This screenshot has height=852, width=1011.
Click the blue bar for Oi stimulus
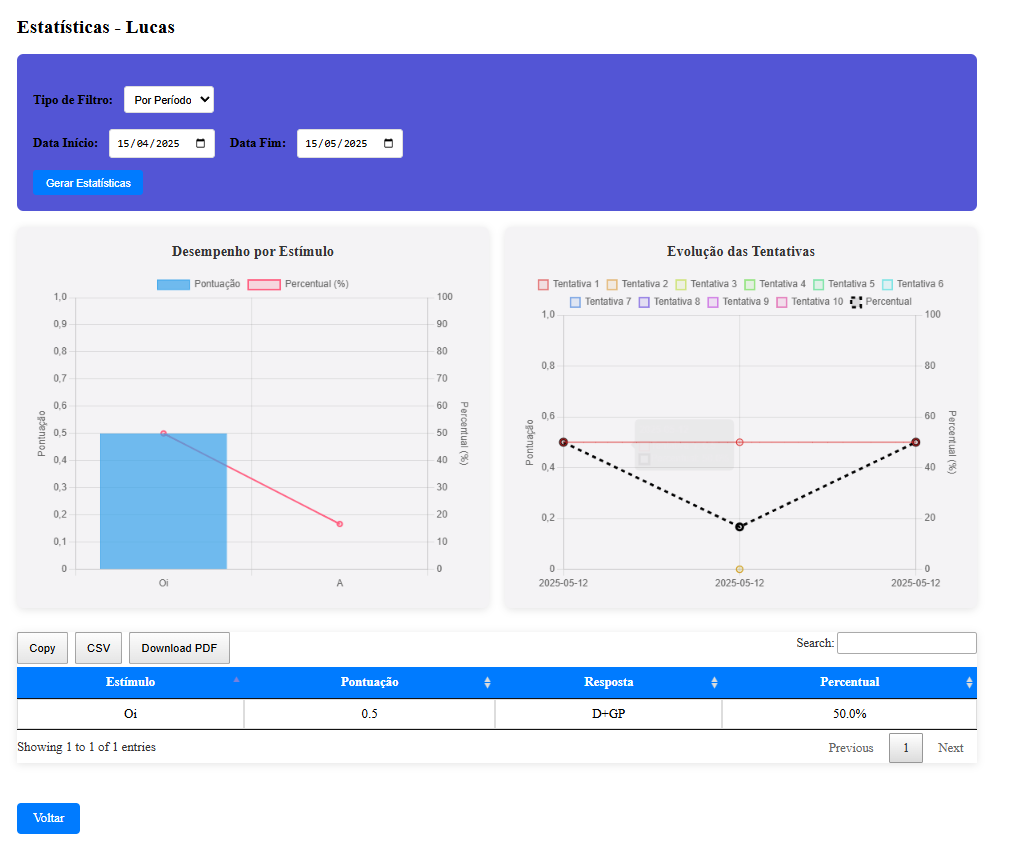point(163,500)
